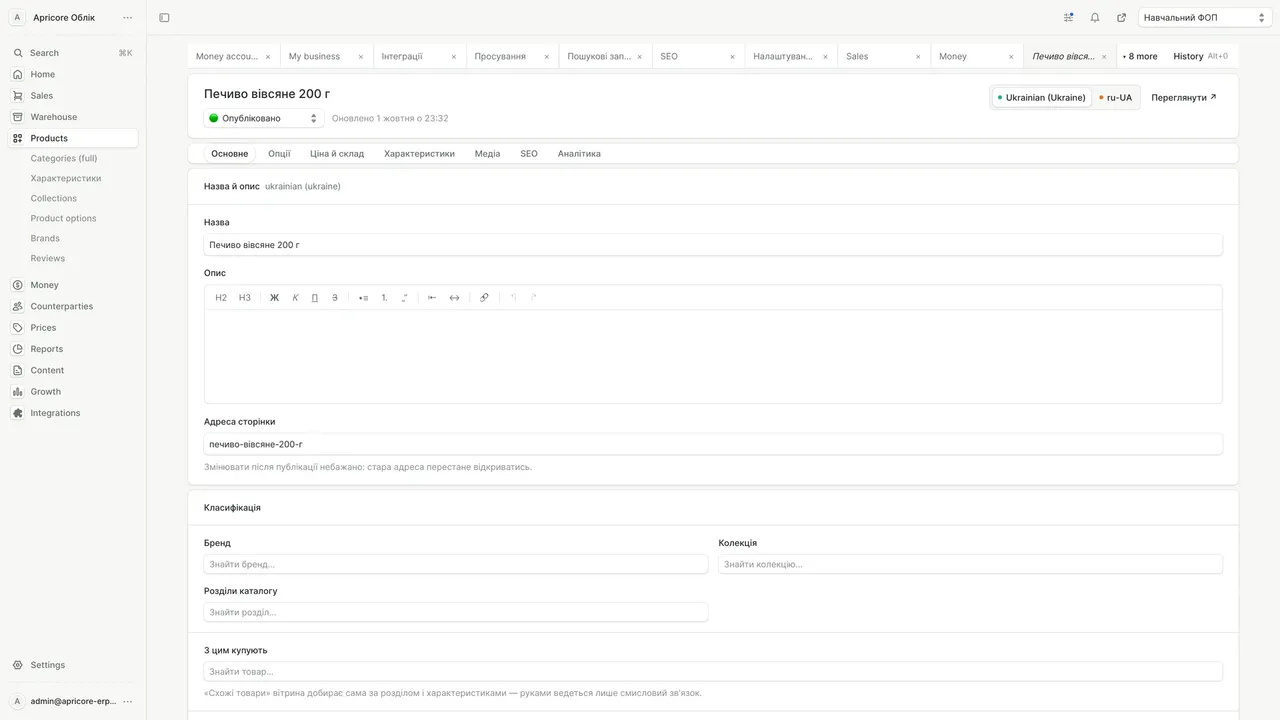Click the Назва input field
The image size is (1280, 720).
[x=713, y=245]
